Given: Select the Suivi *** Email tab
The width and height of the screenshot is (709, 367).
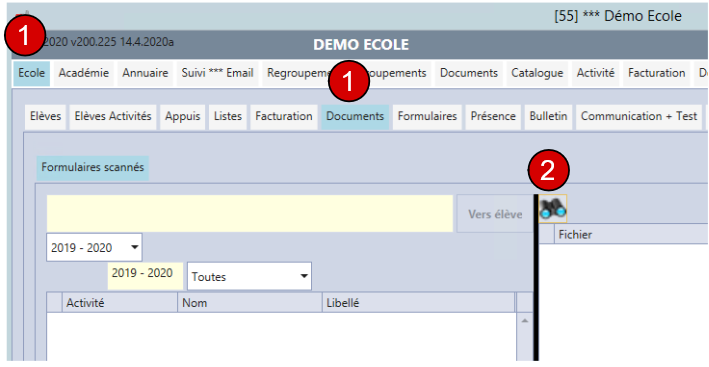Looking at the screenshot, I should coord(217,73).
